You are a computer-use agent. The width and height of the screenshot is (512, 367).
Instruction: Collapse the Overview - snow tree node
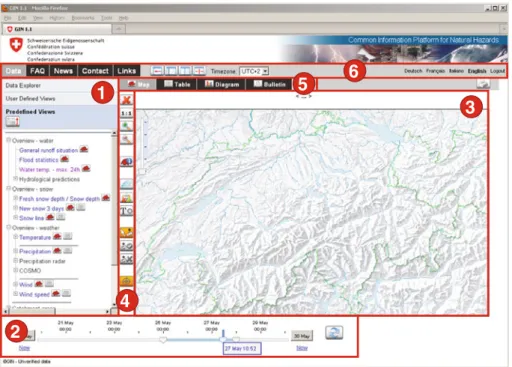[x=9, y=189]
